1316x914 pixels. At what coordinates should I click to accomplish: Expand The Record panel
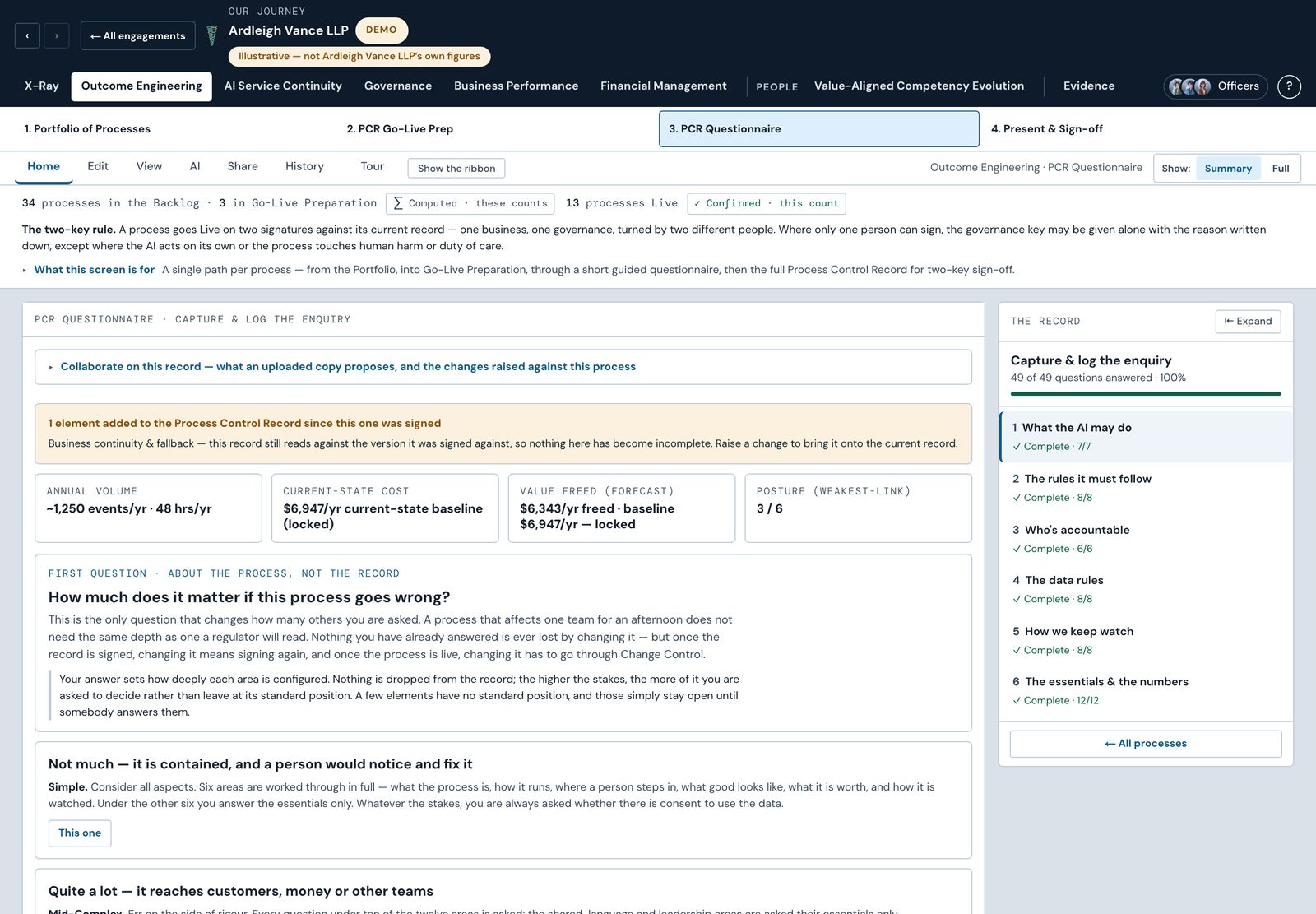tap(1248, 322)
